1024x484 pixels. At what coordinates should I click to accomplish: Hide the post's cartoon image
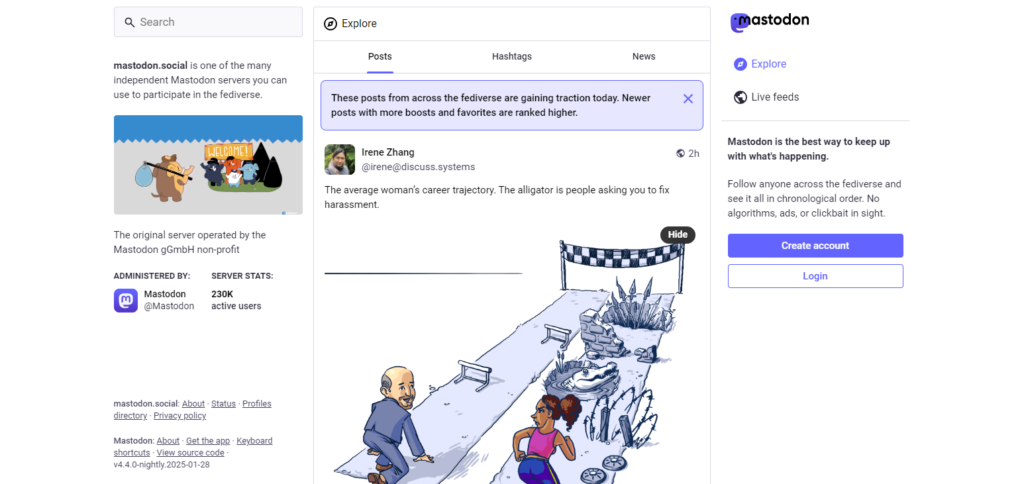tap(678, 235)
